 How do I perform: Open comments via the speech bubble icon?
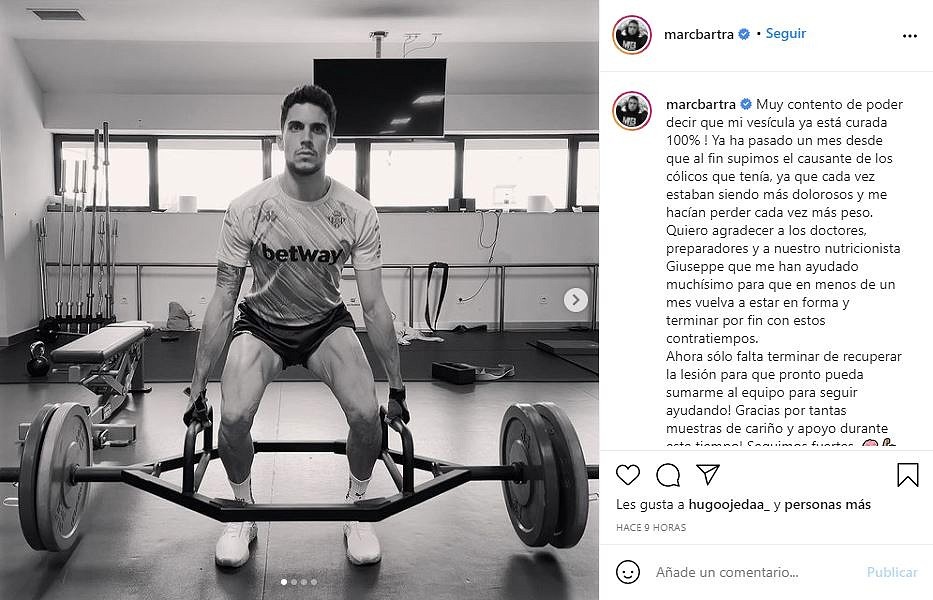click(x=668, y=475)
